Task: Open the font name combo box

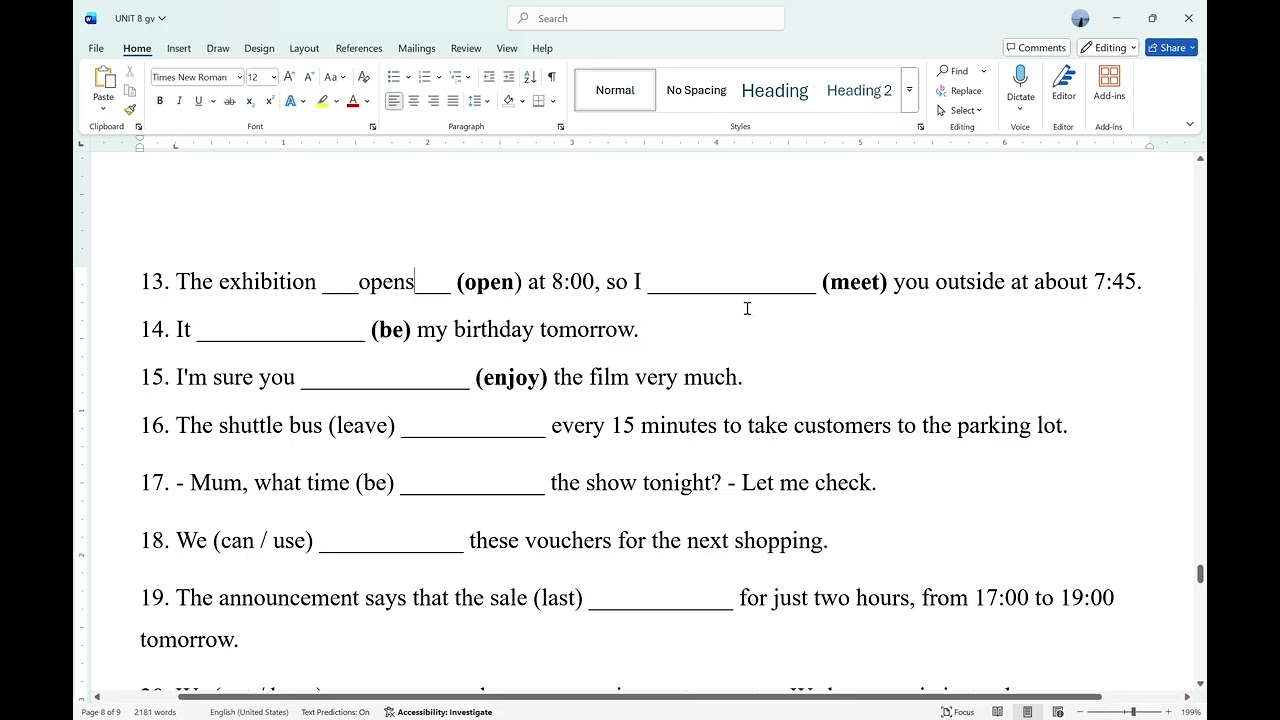Action: pos(197,77)
